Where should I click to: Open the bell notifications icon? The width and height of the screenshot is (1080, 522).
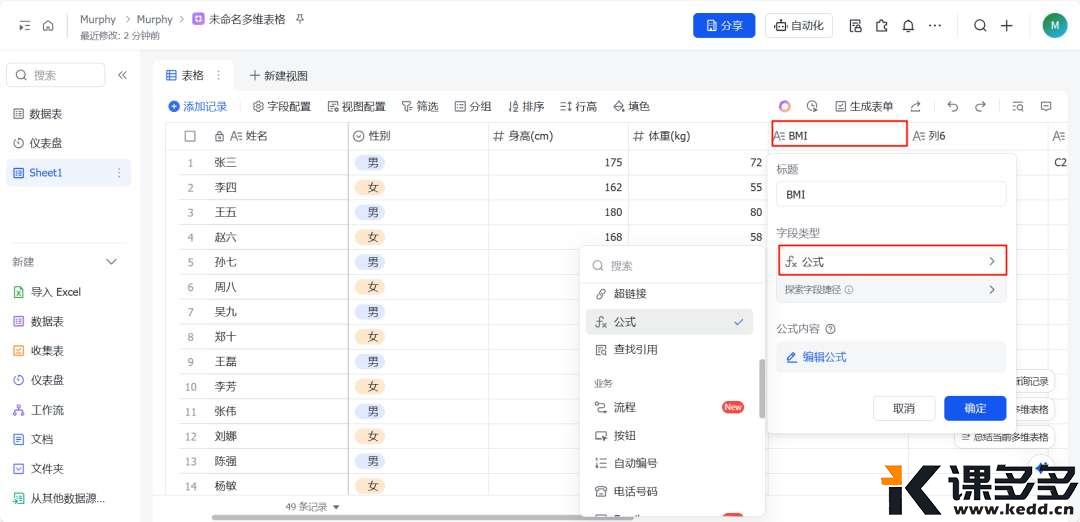[908, 25]
